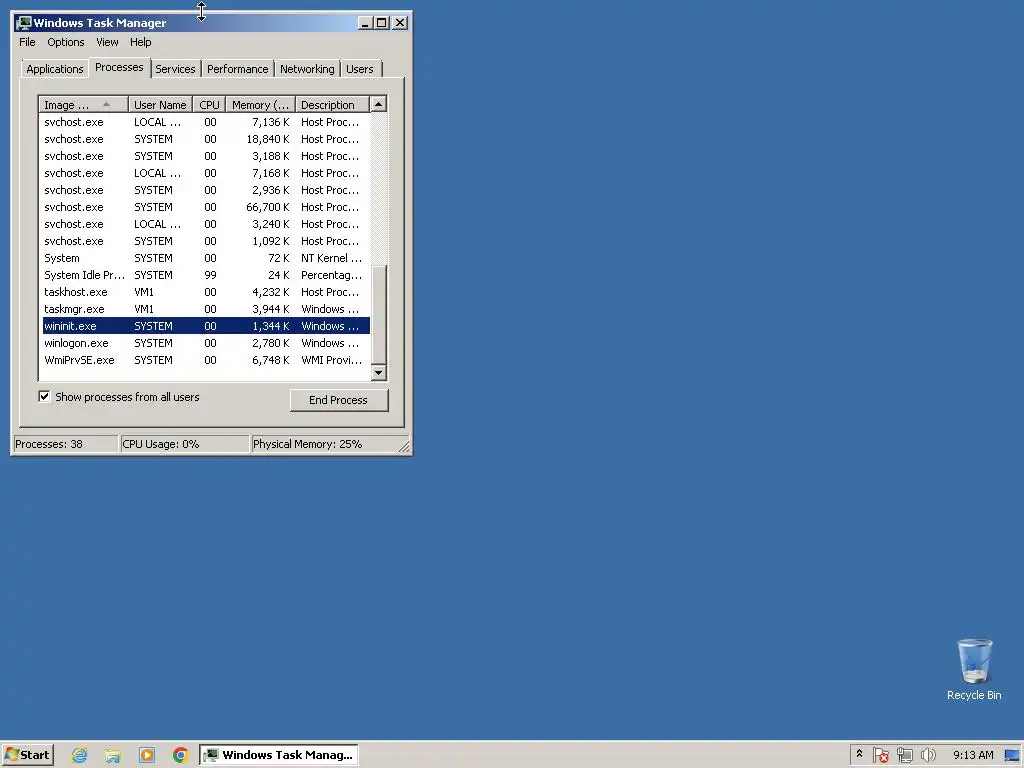Open Internet Explorer from the taskbar
Image resolution: width=1024 pixels, height=768 pixels.
click(x=80, y=755)
